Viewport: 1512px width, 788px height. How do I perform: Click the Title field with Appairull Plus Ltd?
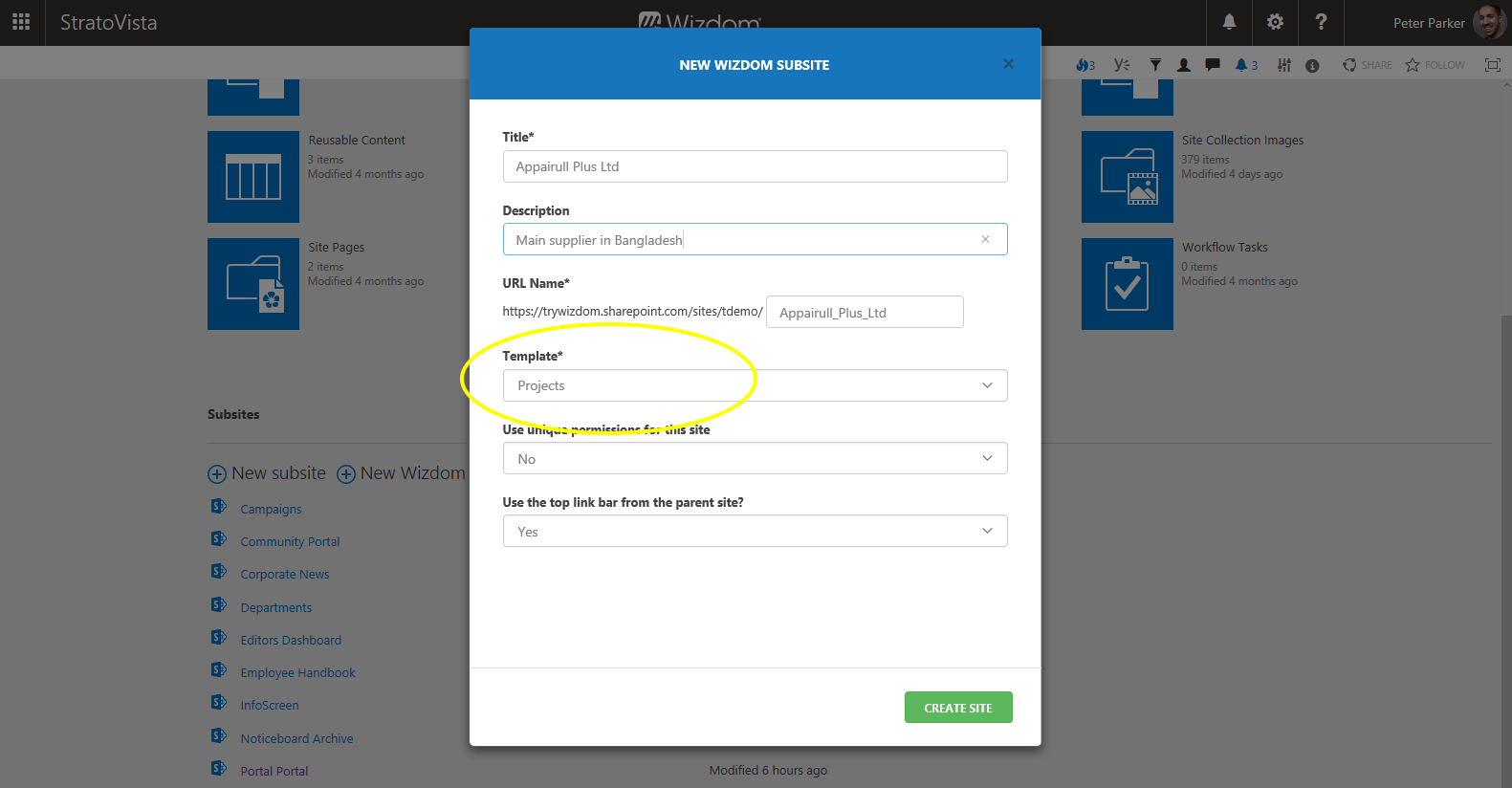click(755, 166)
